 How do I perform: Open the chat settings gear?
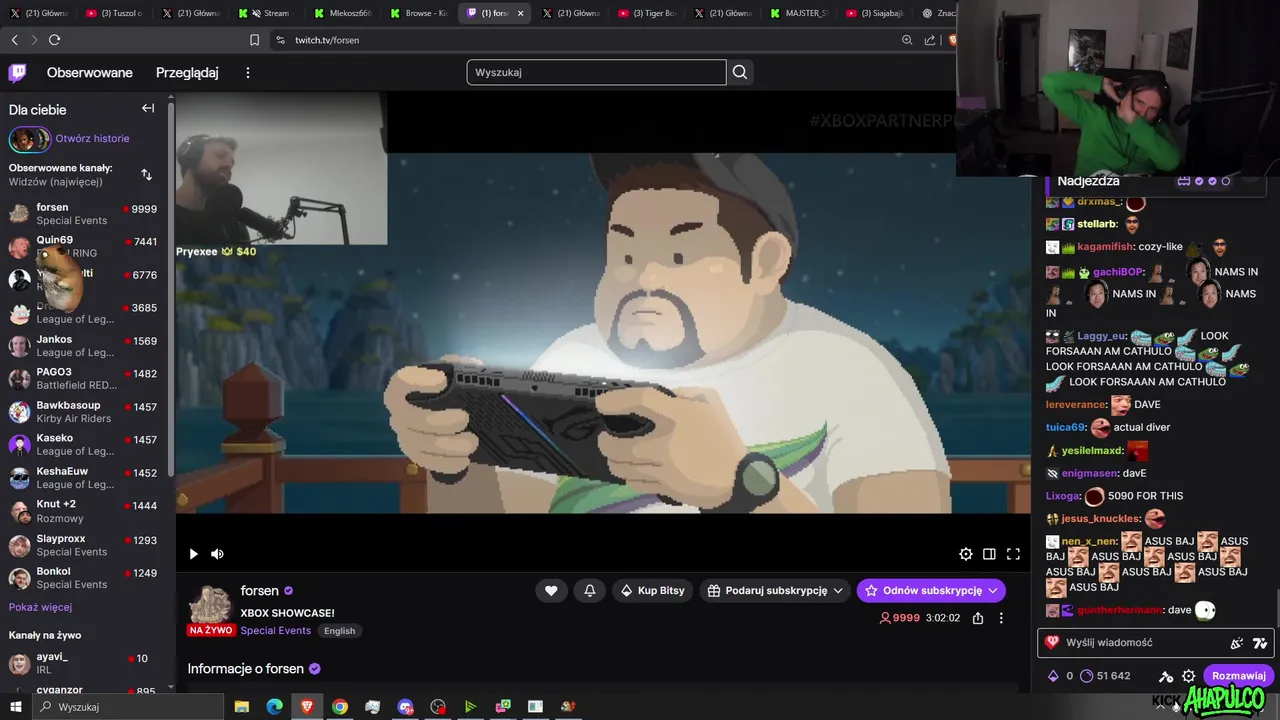point(1188,676)
